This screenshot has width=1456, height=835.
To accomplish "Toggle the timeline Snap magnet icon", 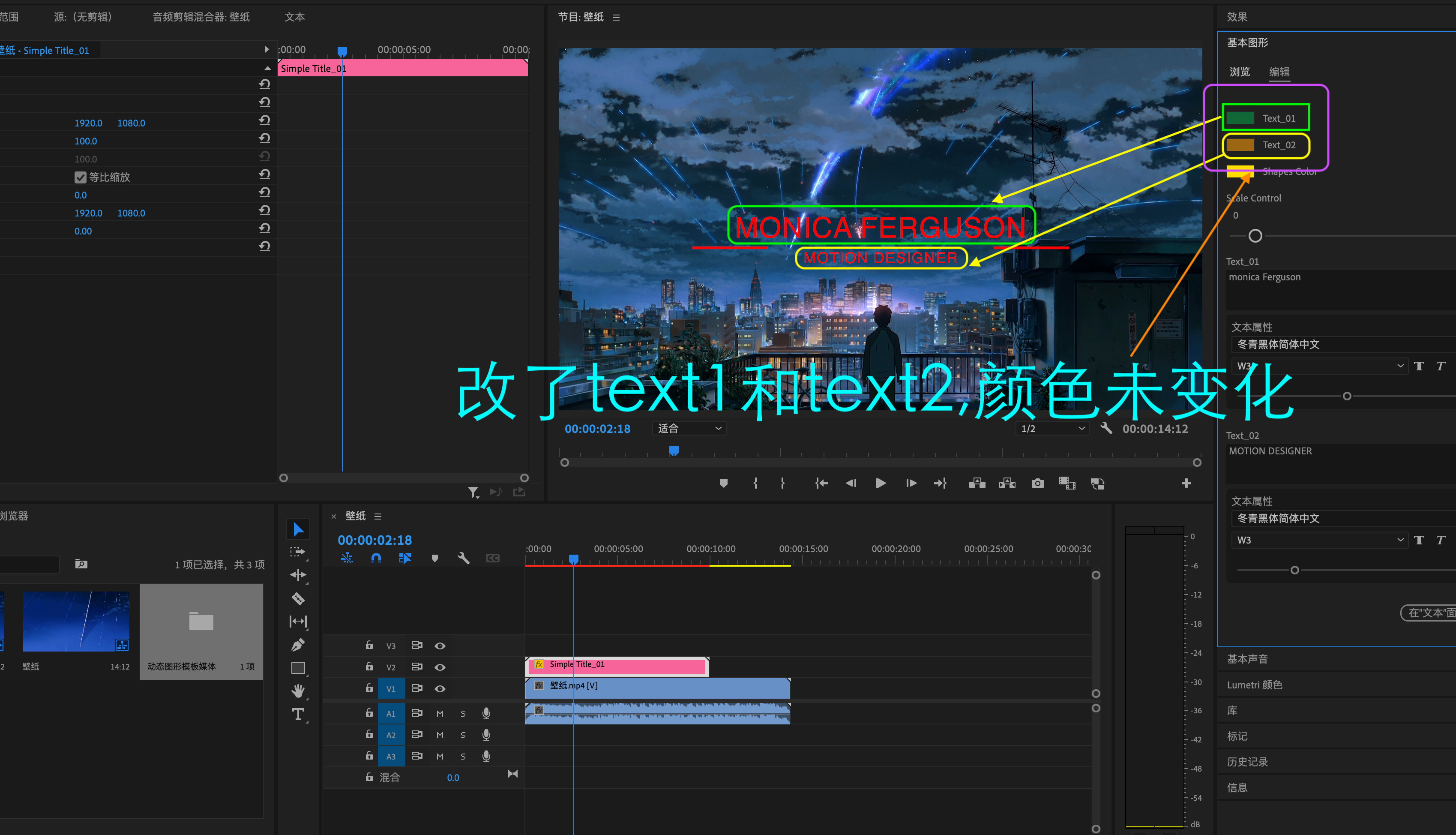I will [x=376, y=558].
